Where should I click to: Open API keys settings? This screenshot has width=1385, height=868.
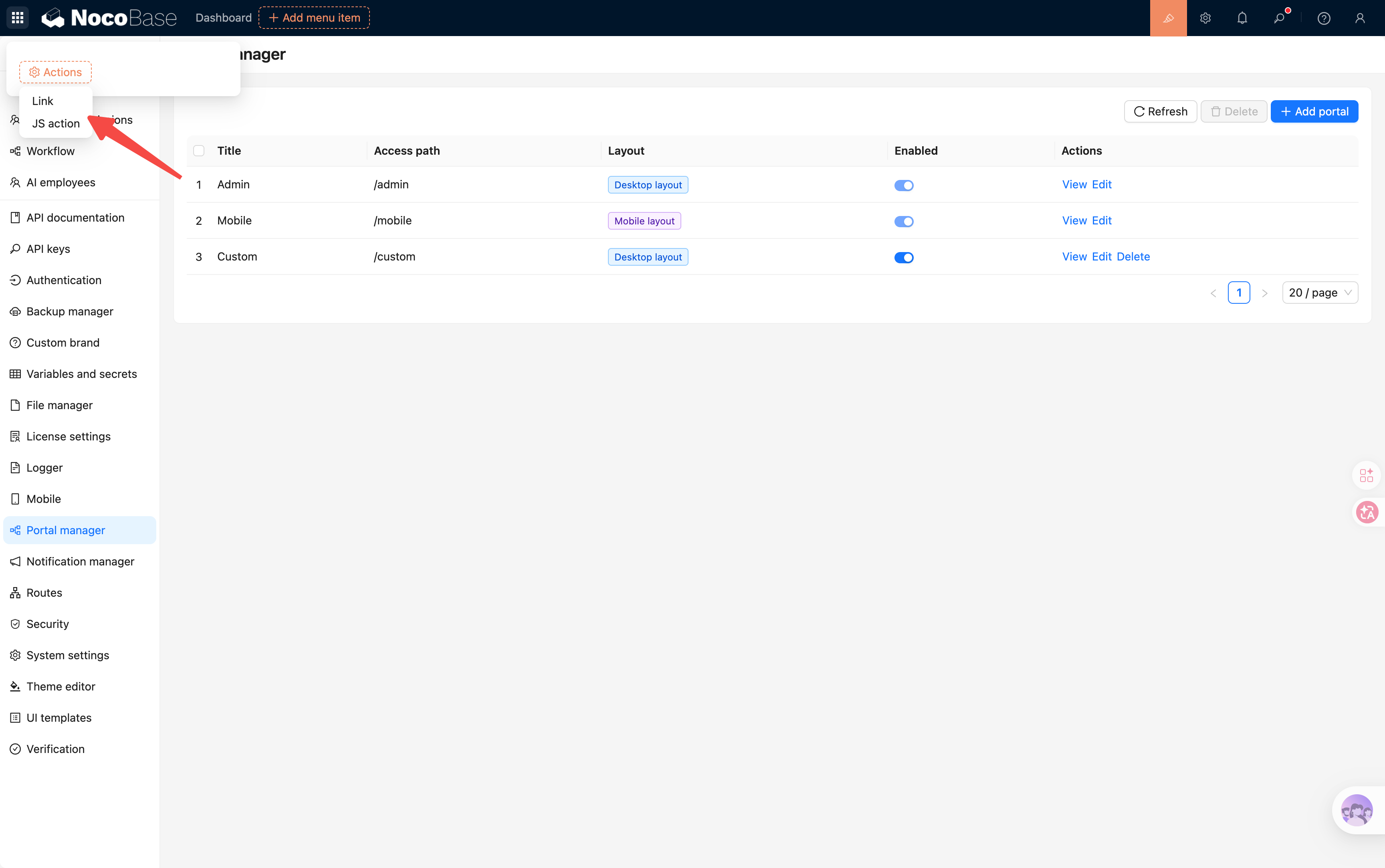(x=79, y=248)
